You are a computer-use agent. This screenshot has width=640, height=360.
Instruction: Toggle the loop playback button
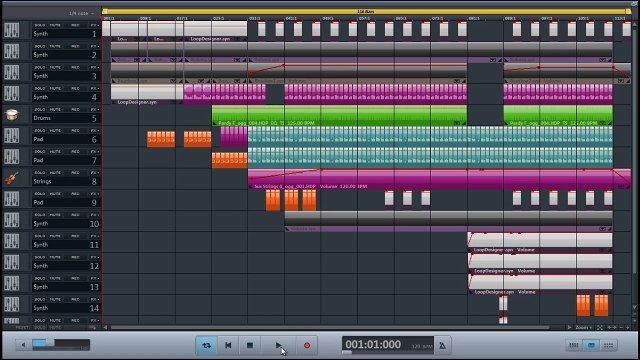(x=207, y=345)
